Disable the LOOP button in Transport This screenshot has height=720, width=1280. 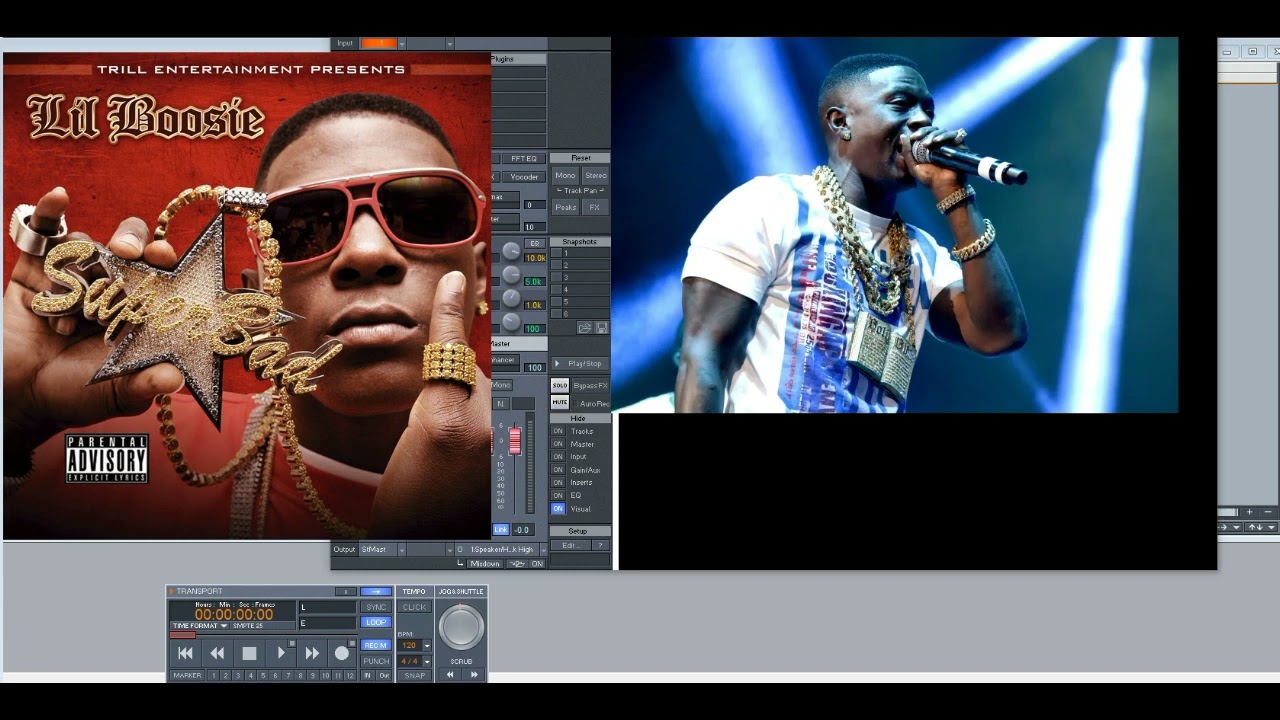tap(376, 622)
